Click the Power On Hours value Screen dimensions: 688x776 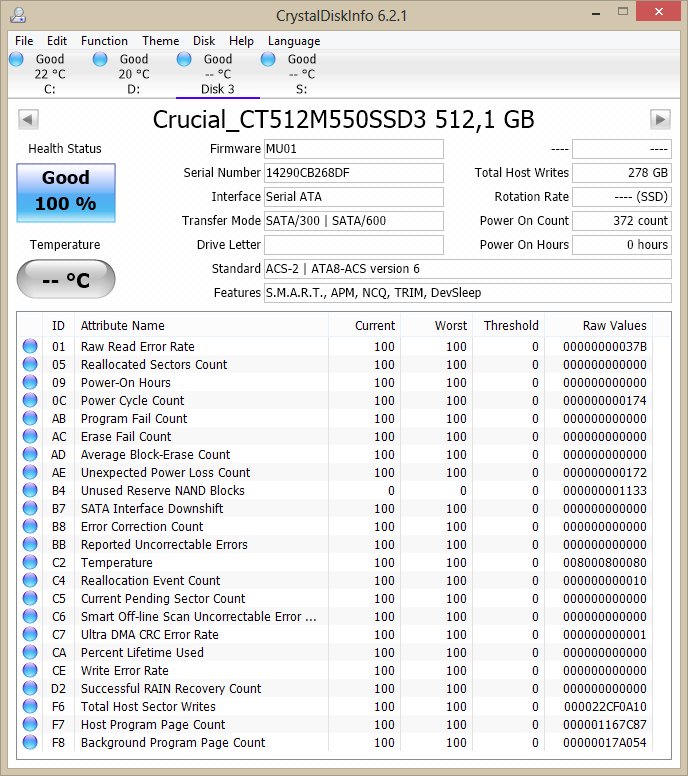point(622,244)
